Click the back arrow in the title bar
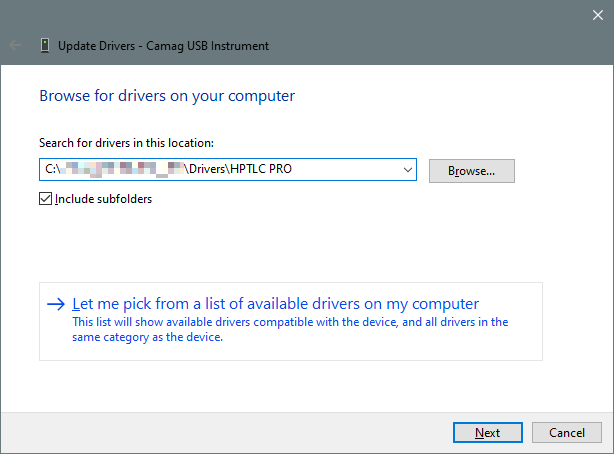614x454 pixels. point(16,45)
